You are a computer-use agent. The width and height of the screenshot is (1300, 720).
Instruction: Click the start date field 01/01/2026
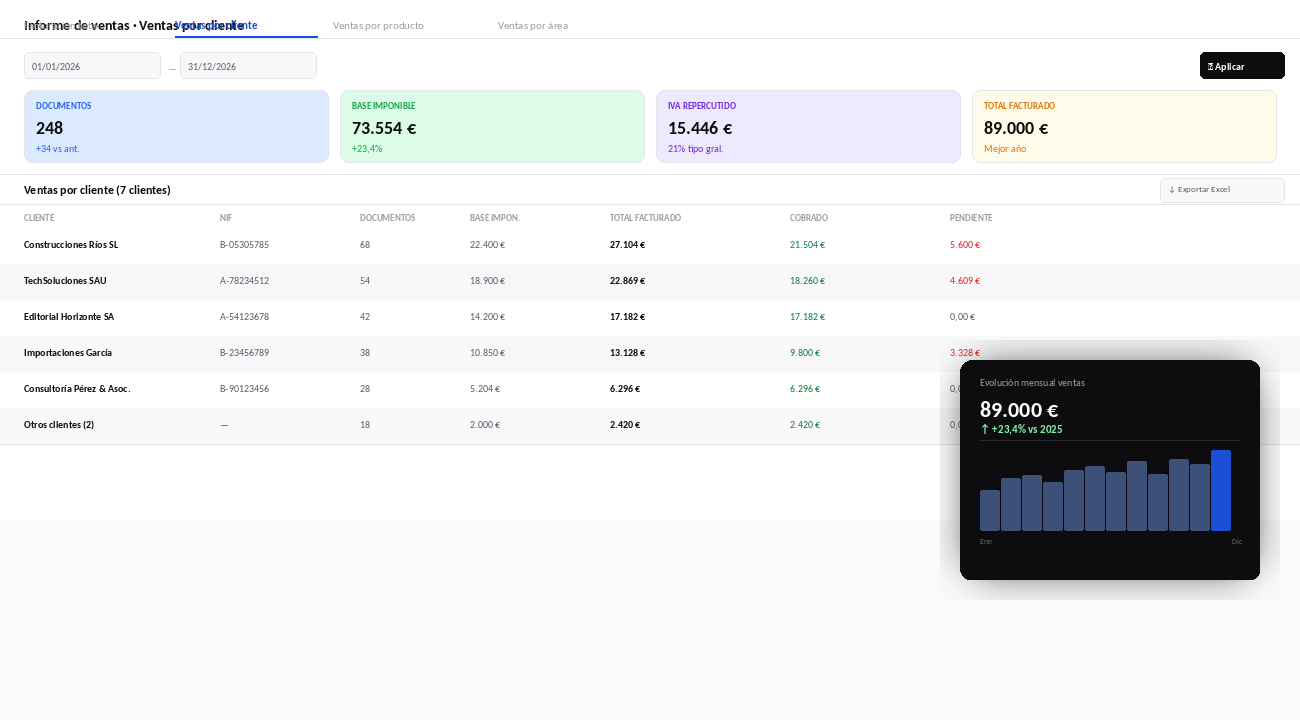pyautogui.click(x=92, y=66)
